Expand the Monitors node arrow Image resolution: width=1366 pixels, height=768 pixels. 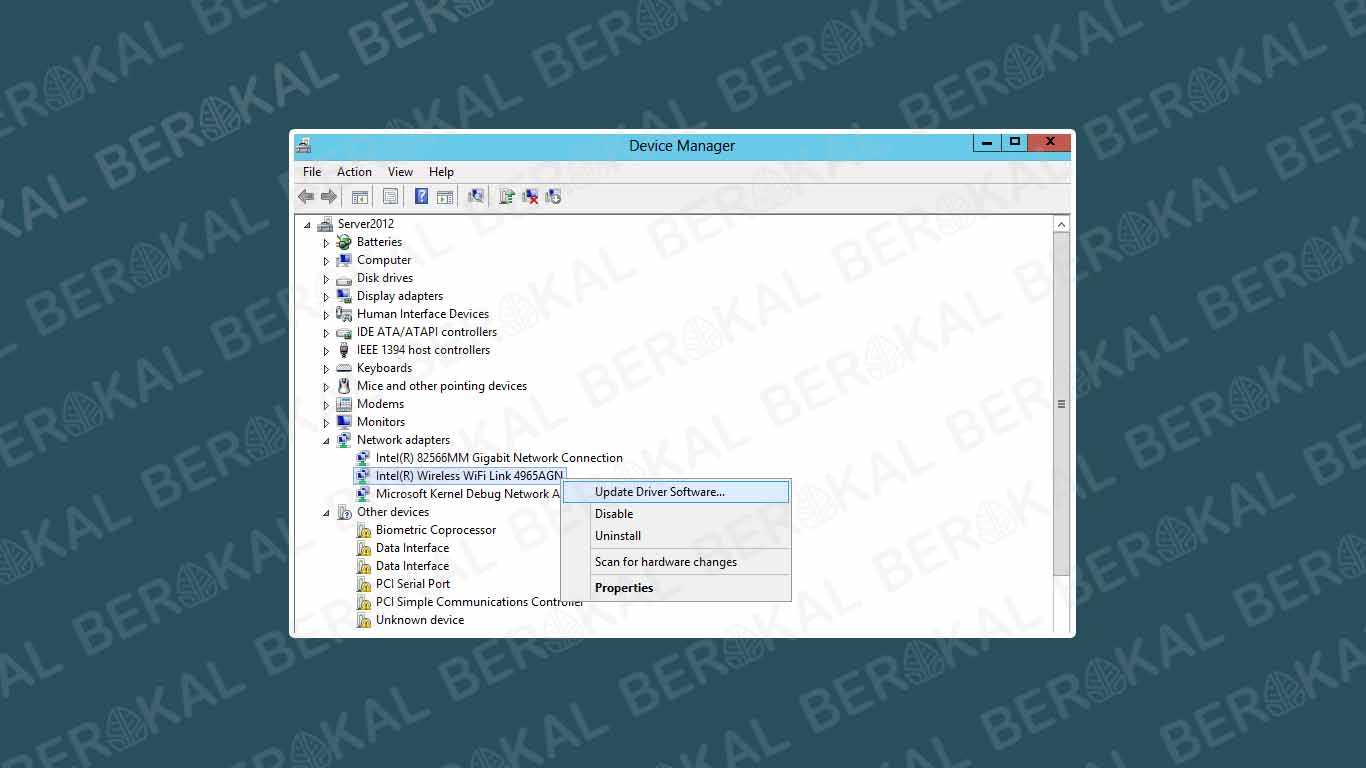pyautogui.click(x=326, y=423)
